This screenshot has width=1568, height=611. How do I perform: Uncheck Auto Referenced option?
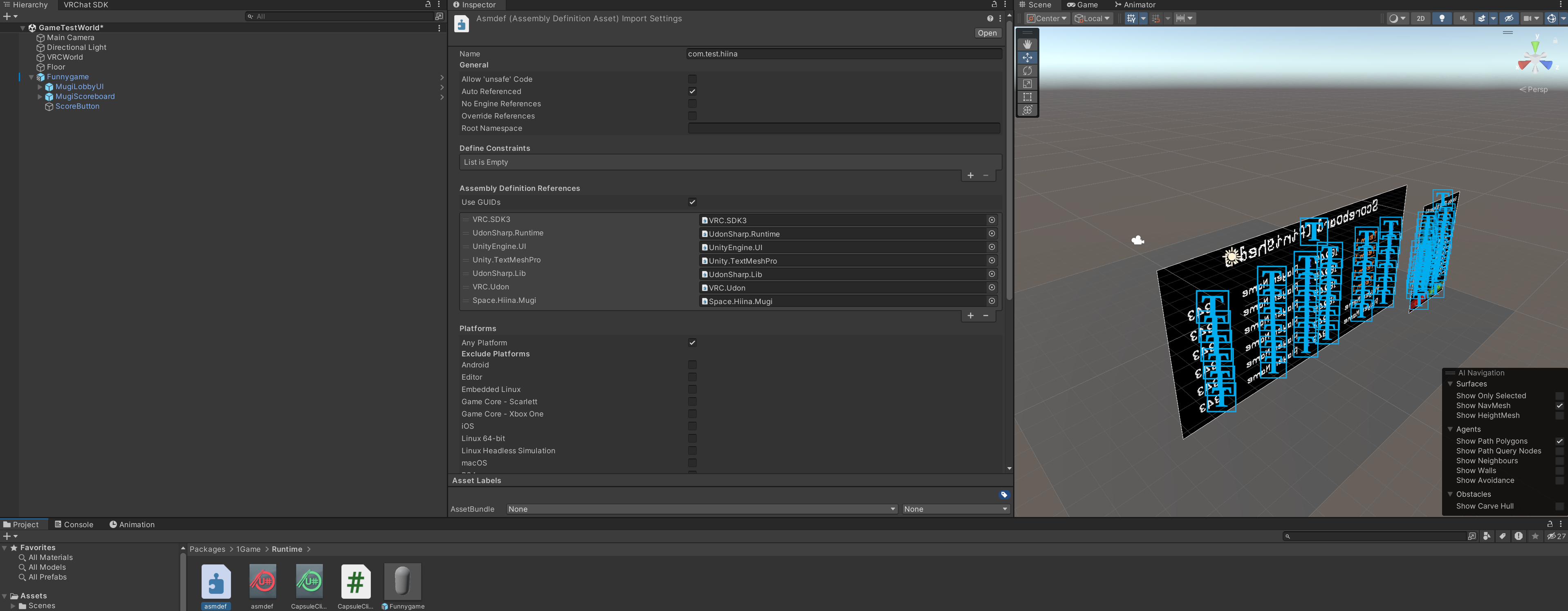pyautogui.click(x=692, y=91)
